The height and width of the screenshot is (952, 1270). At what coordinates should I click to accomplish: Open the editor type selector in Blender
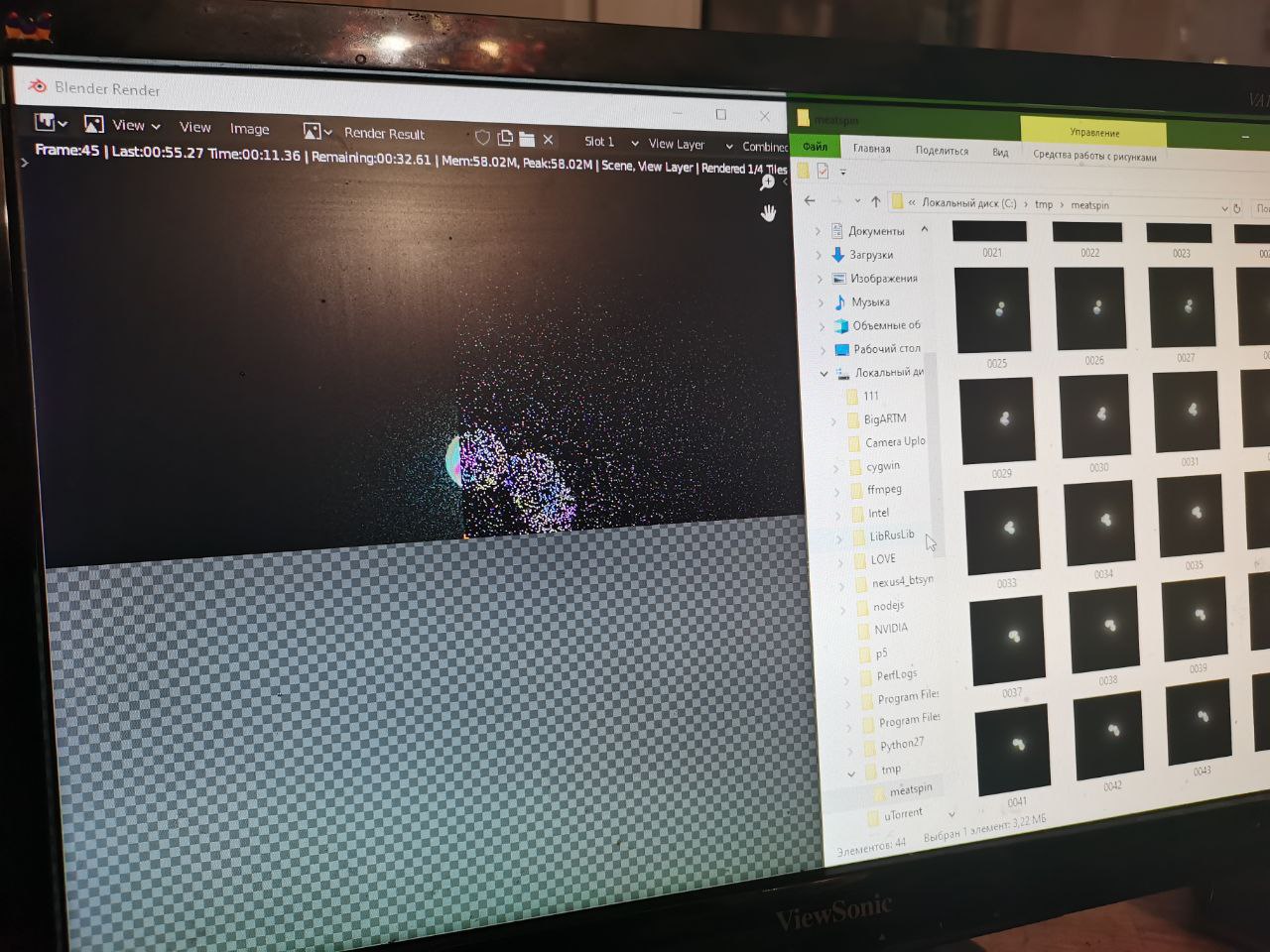(51, 122)
